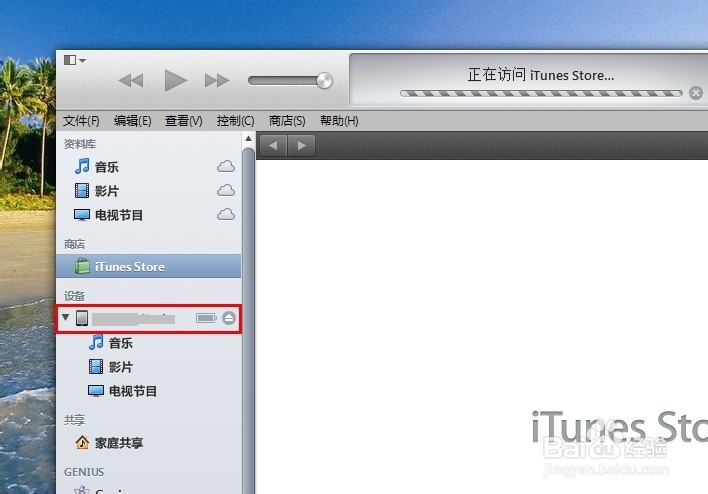Open device 电视节目 TV shows item
Viewport: 708px width, 494px height.
tap(149, 391)
